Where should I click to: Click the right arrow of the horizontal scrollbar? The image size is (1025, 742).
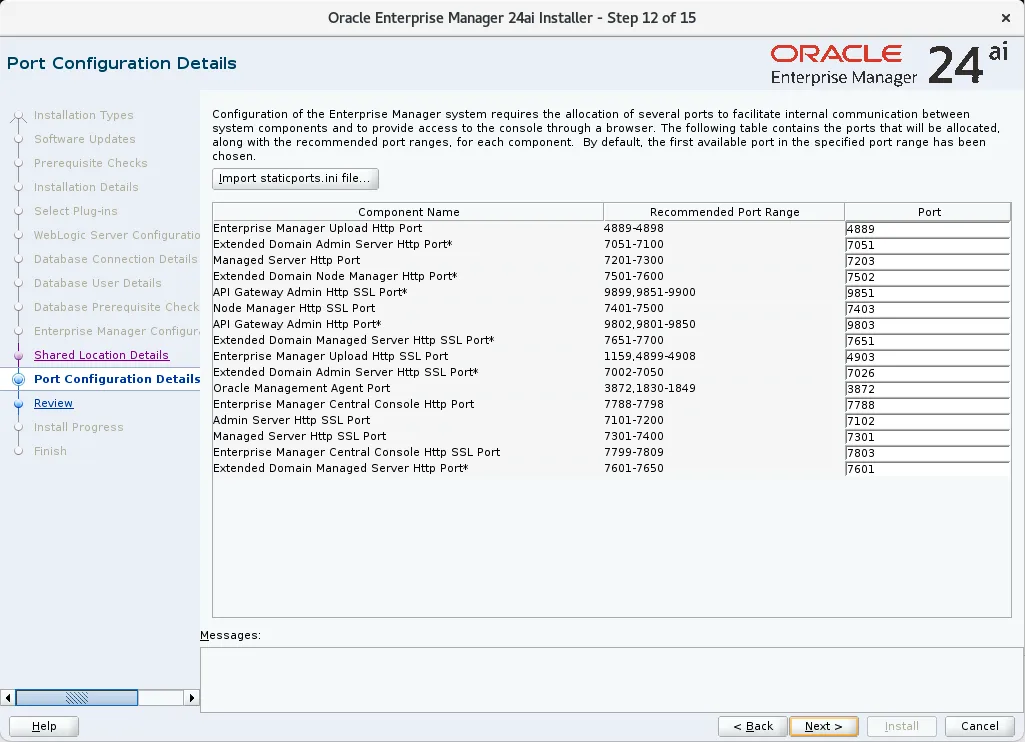[193, 697]
